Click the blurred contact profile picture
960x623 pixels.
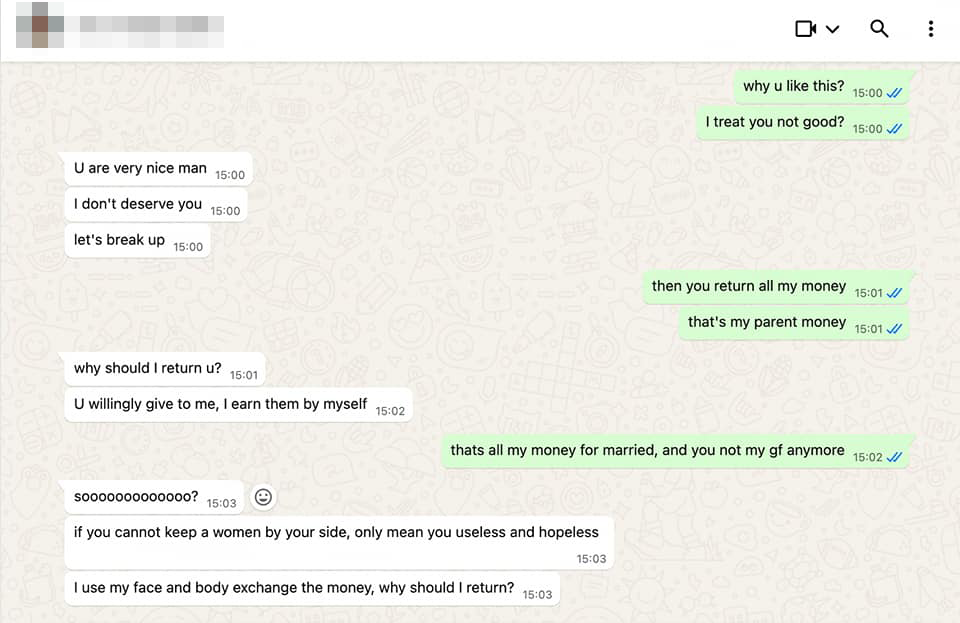point(40,25)
